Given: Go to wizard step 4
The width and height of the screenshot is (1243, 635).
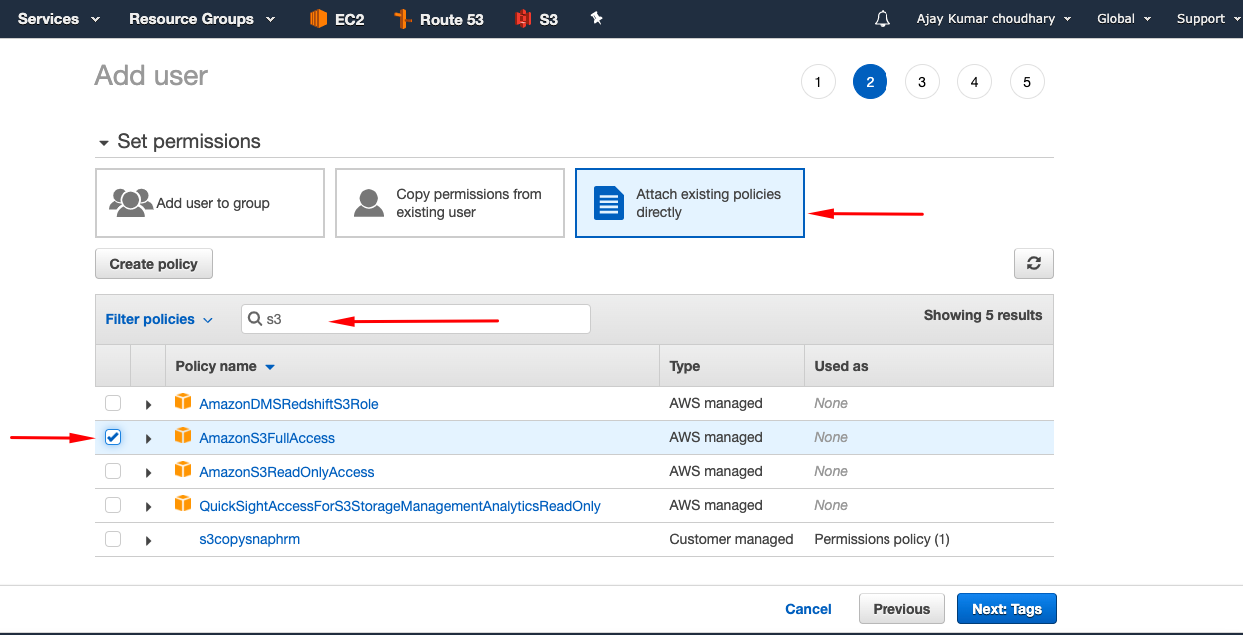Looking at the screenshot, I should [974, 82].
